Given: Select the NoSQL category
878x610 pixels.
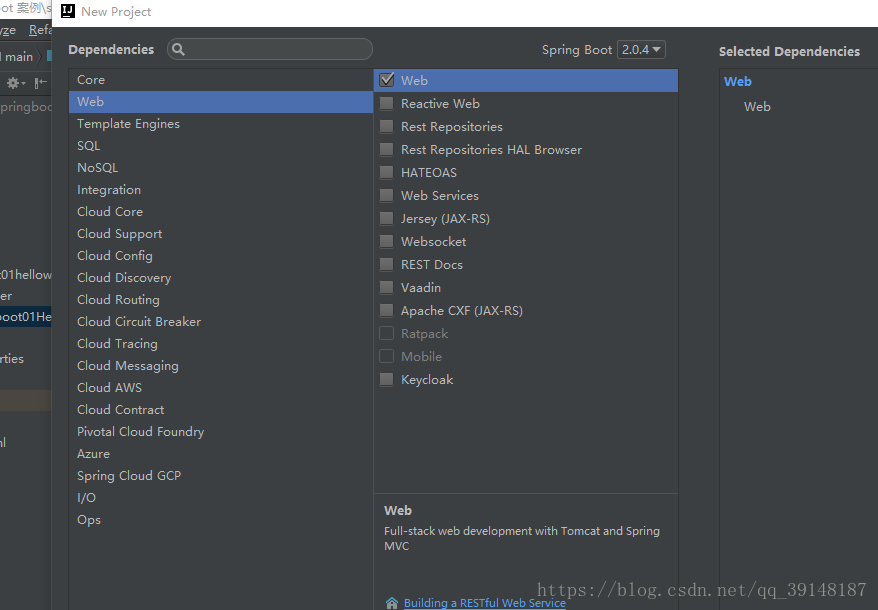Looking at the screenshot, I should pyautogui.click(x=221, y=167).
